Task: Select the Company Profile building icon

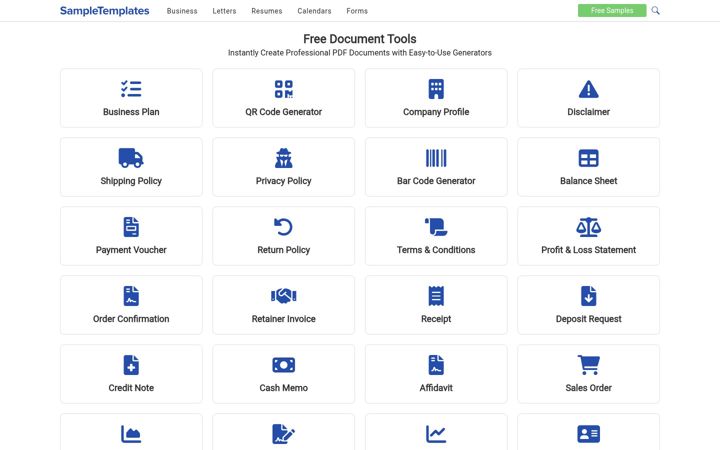Action: 436,89
